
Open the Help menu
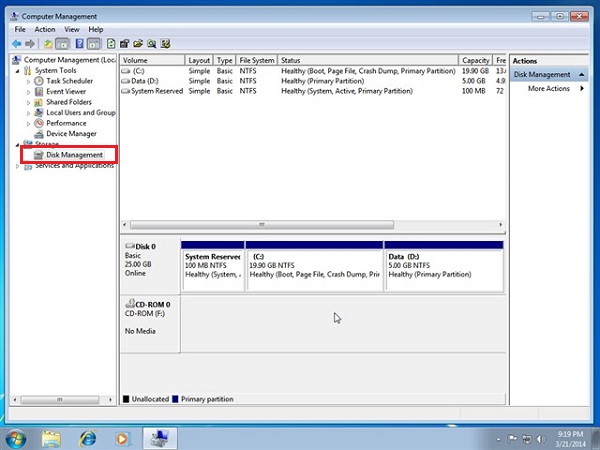96,29
